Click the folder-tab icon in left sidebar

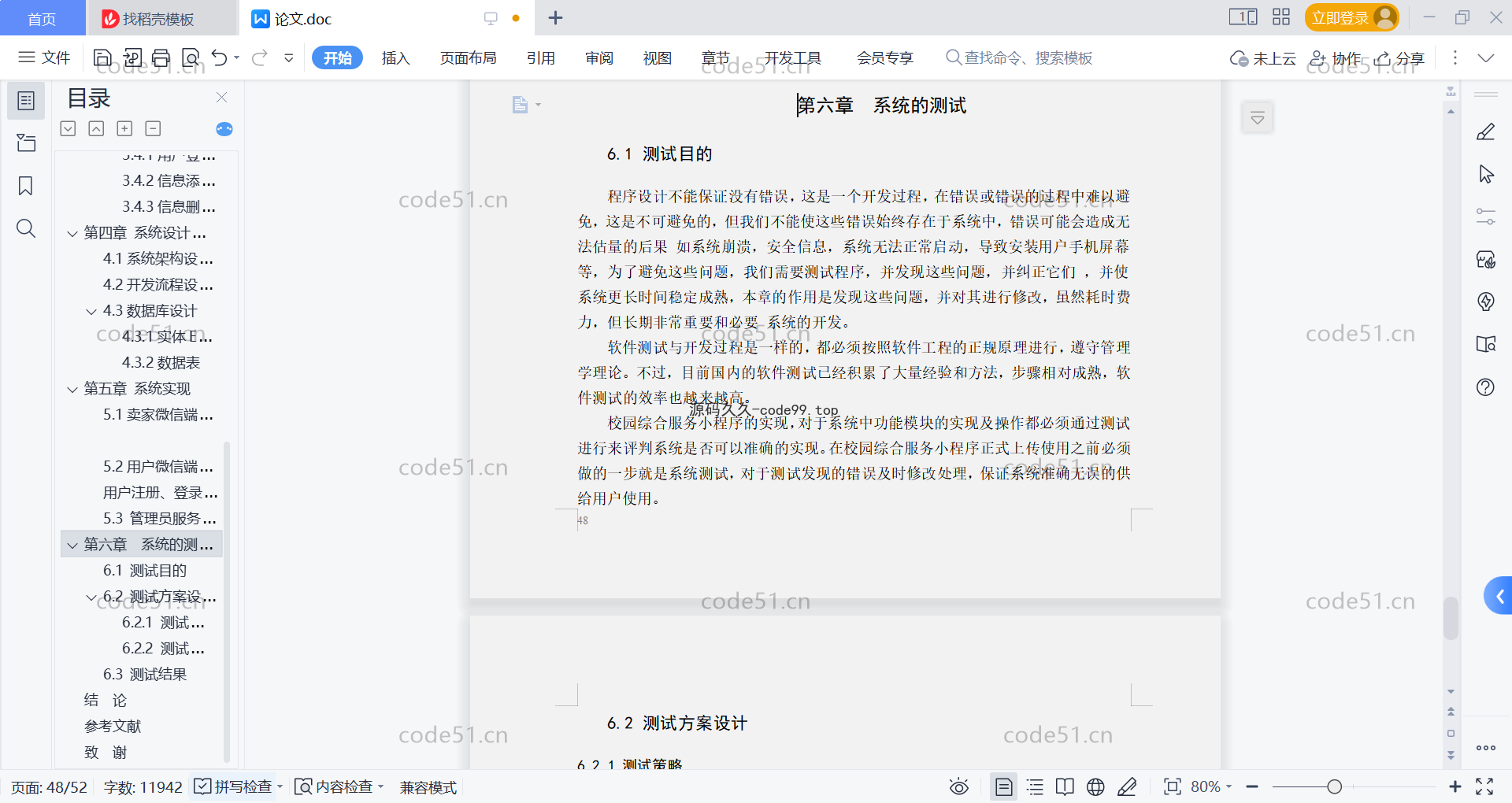tap(26, 143)
